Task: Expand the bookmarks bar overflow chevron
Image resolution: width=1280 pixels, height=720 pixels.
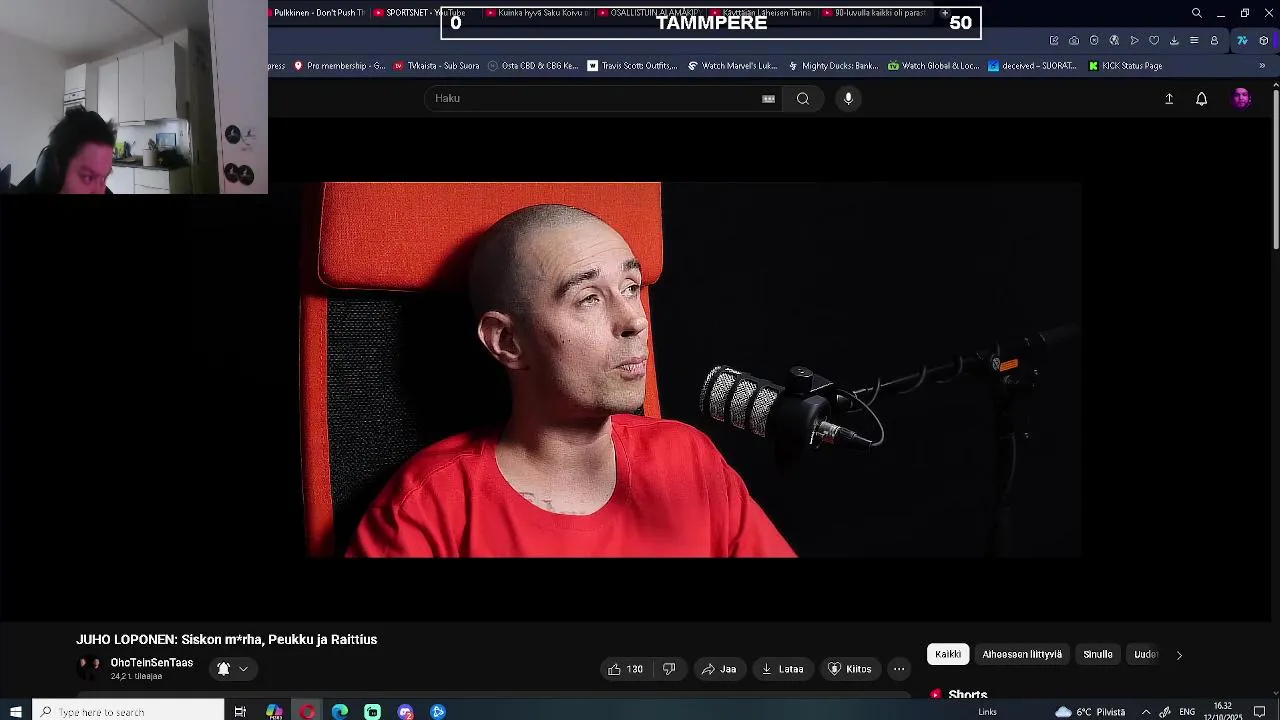Action: coord(1262,66)
